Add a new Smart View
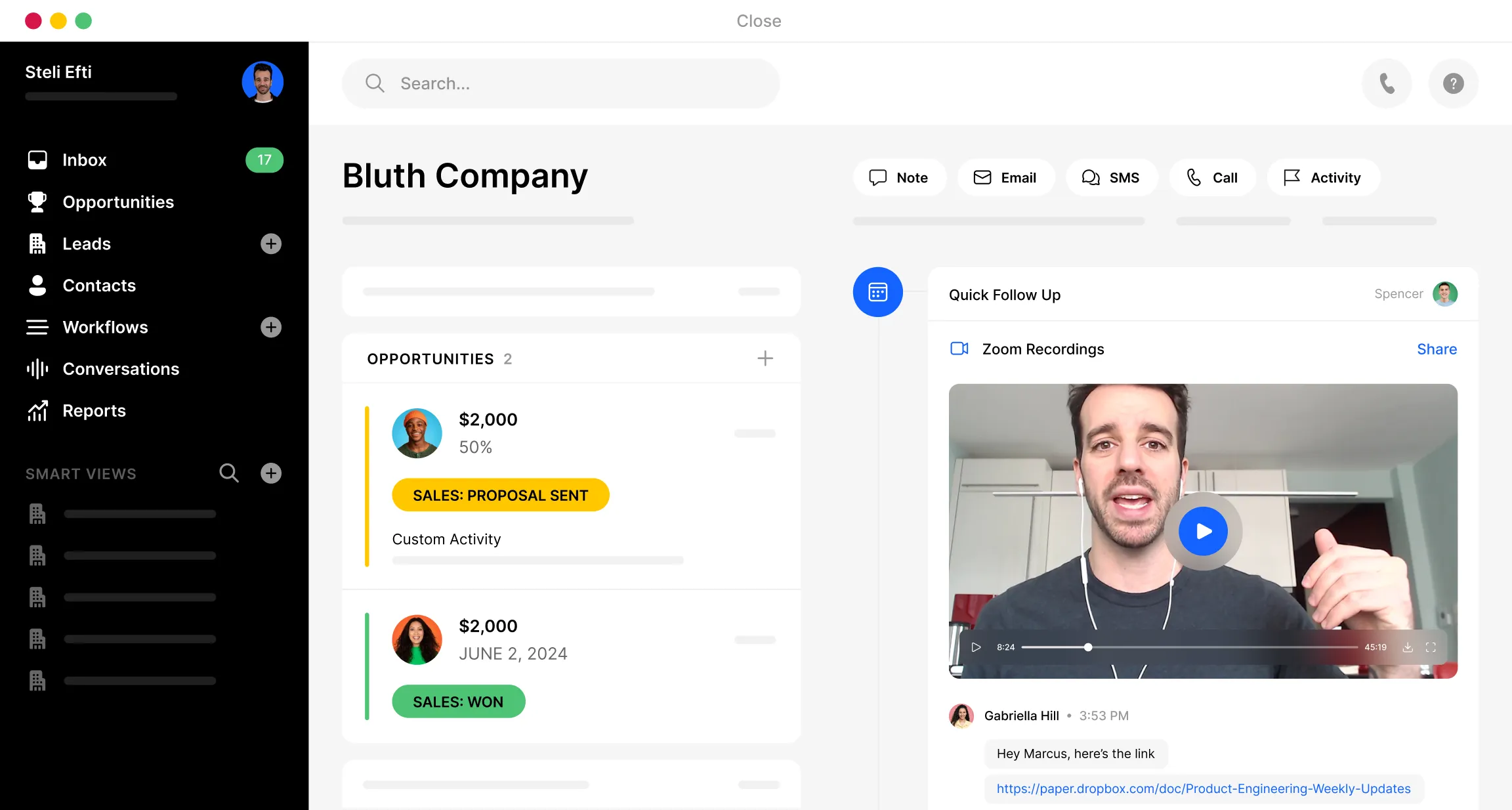 (271, 473)
